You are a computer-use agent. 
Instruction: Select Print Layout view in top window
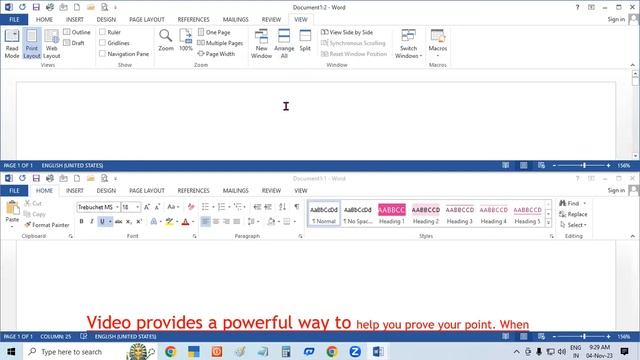(32, 44)
